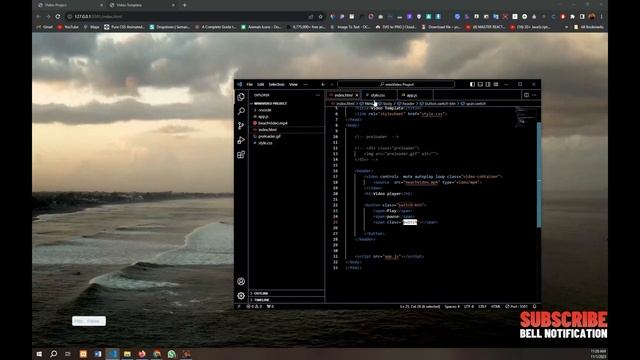Open Firefox from the taskbar

click(142, 354)
